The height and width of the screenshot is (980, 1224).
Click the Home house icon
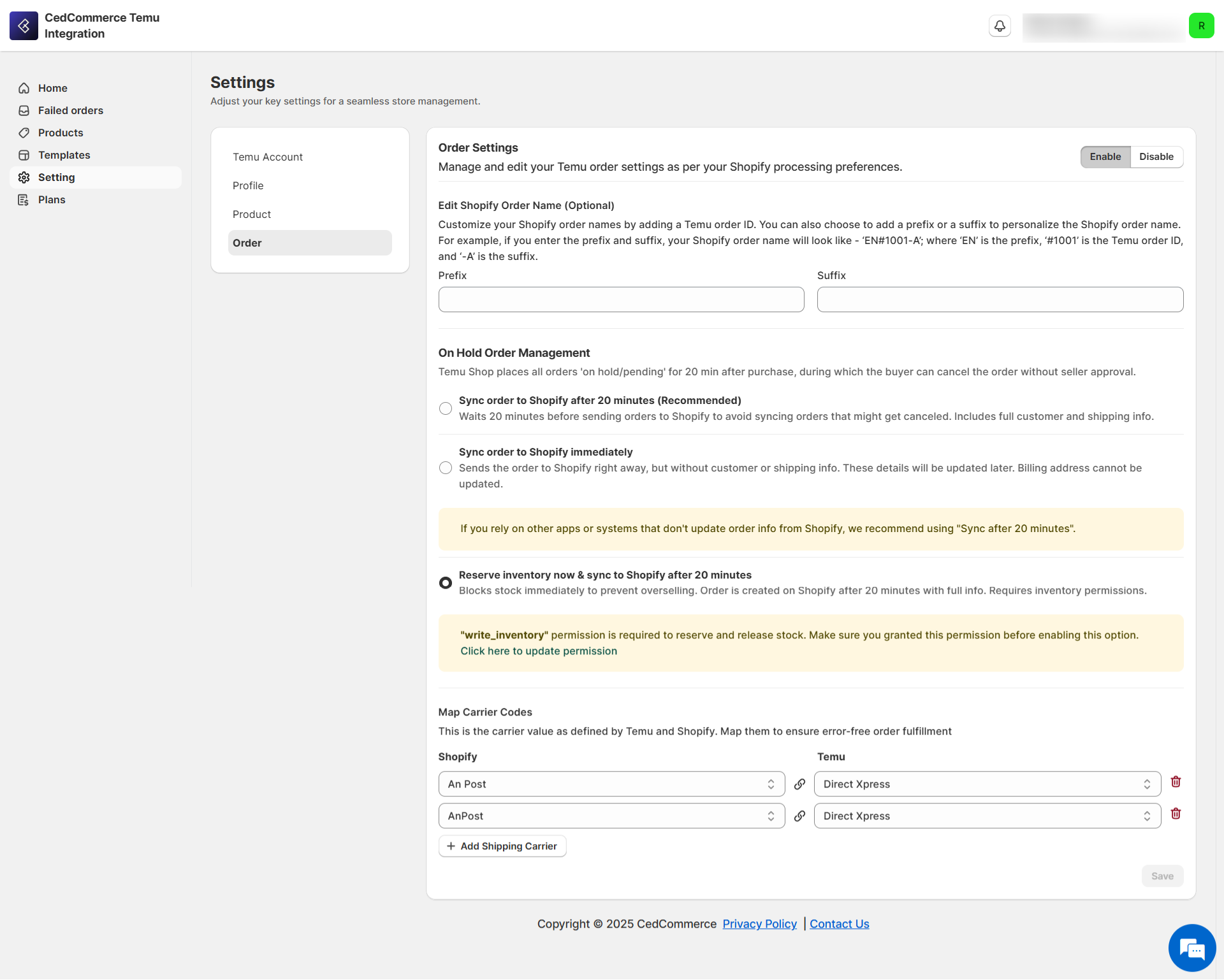24,88
